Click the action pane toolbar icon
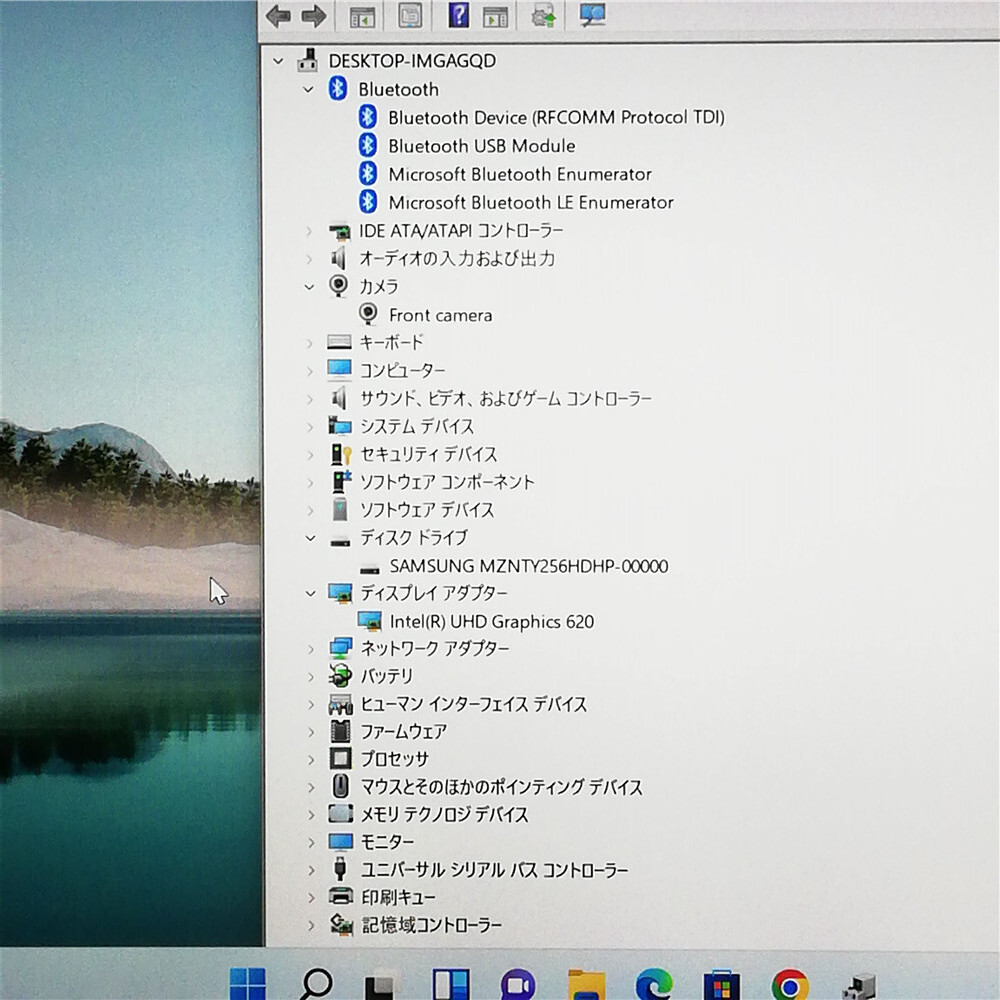 (x=496, y=17)
